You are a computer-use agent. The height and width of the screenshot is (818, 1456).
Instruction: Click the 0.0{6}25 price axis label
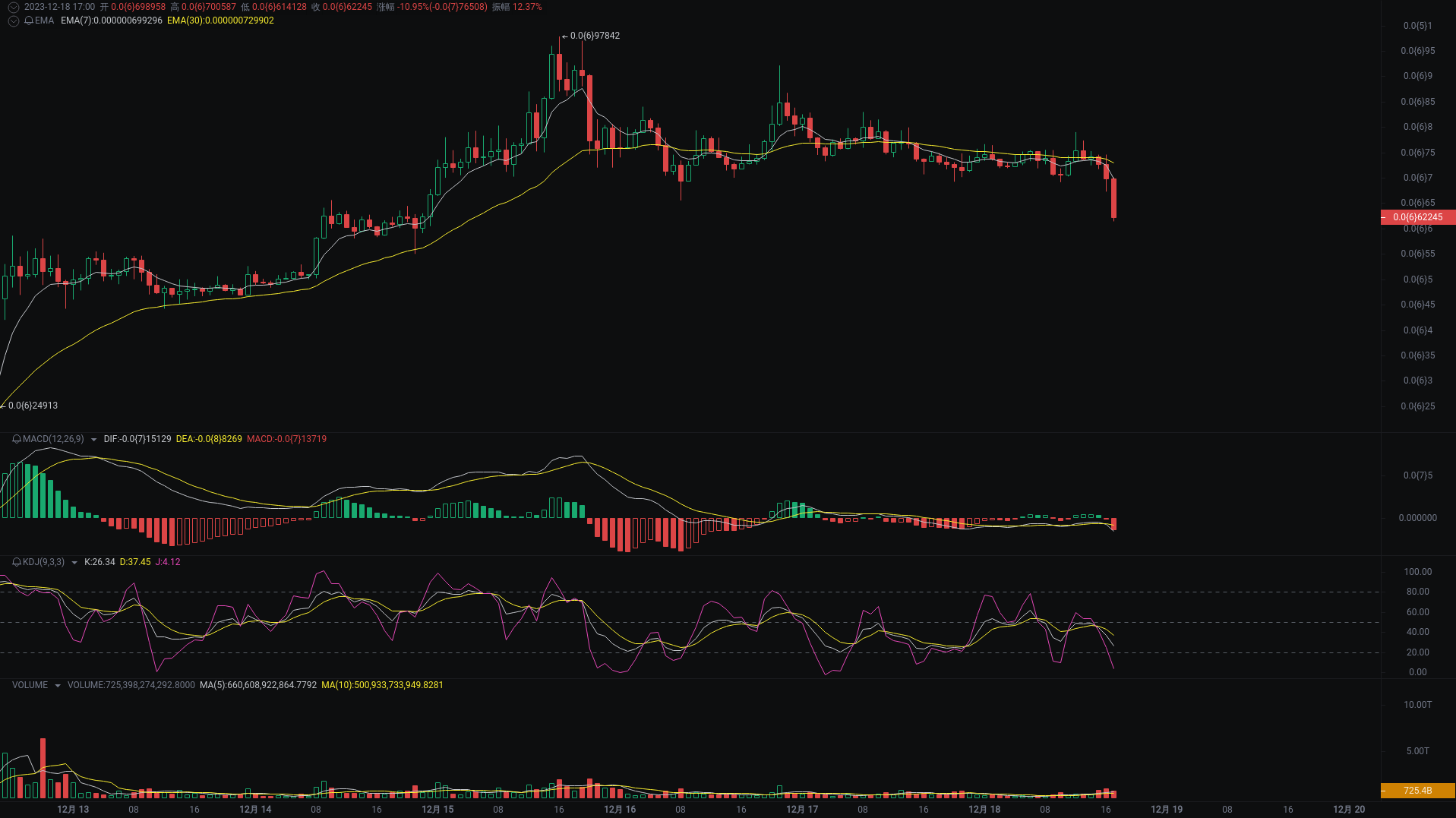(x=1418, y=406)
